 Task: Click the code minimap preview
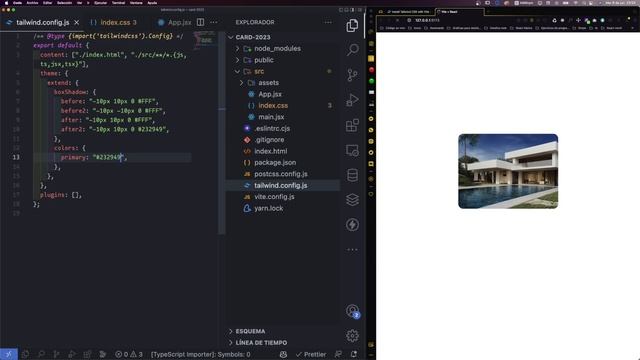click(x=204, y=40)
